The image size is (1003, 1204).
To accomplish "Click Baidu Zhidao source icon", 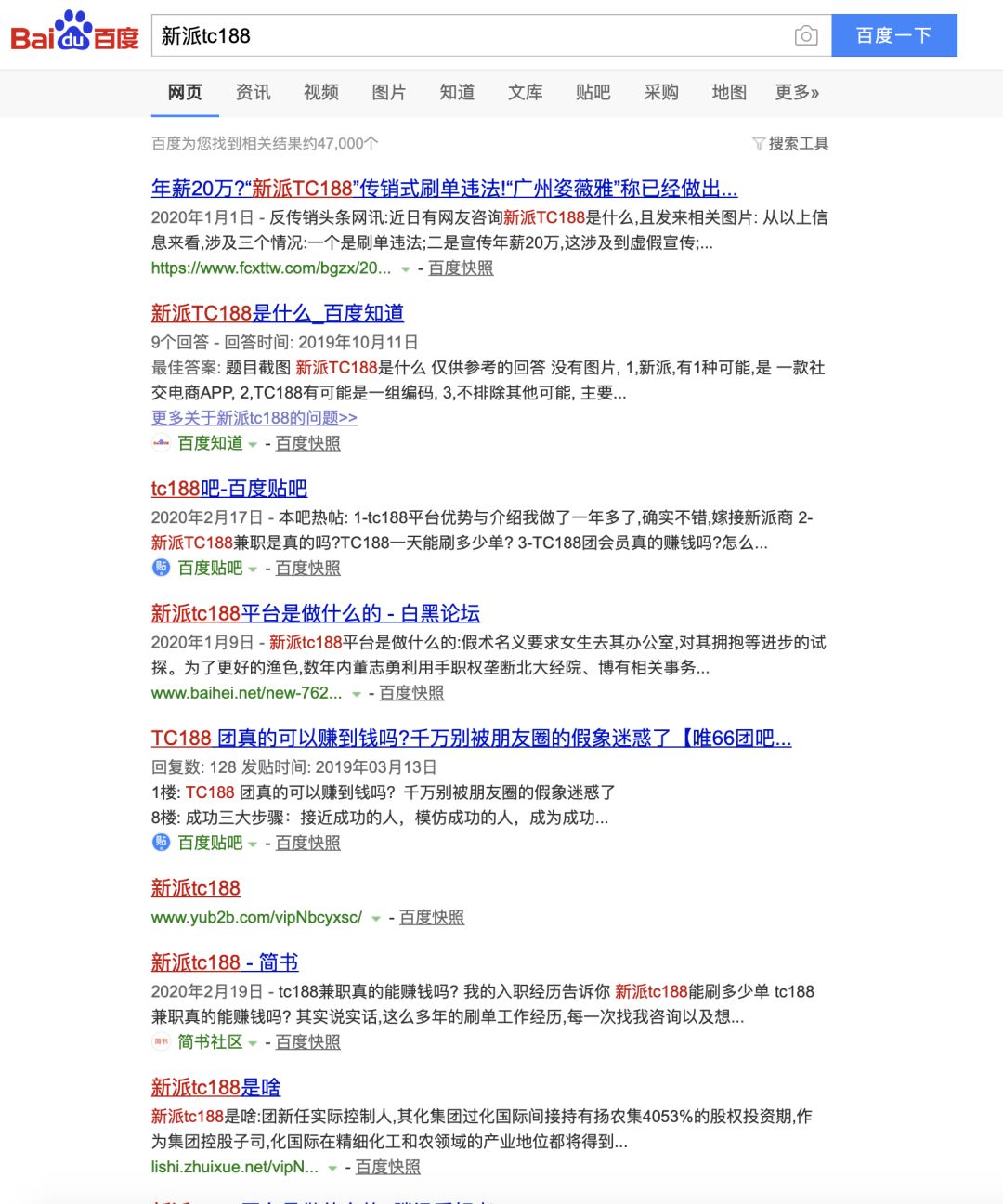I will click(162, 443).
